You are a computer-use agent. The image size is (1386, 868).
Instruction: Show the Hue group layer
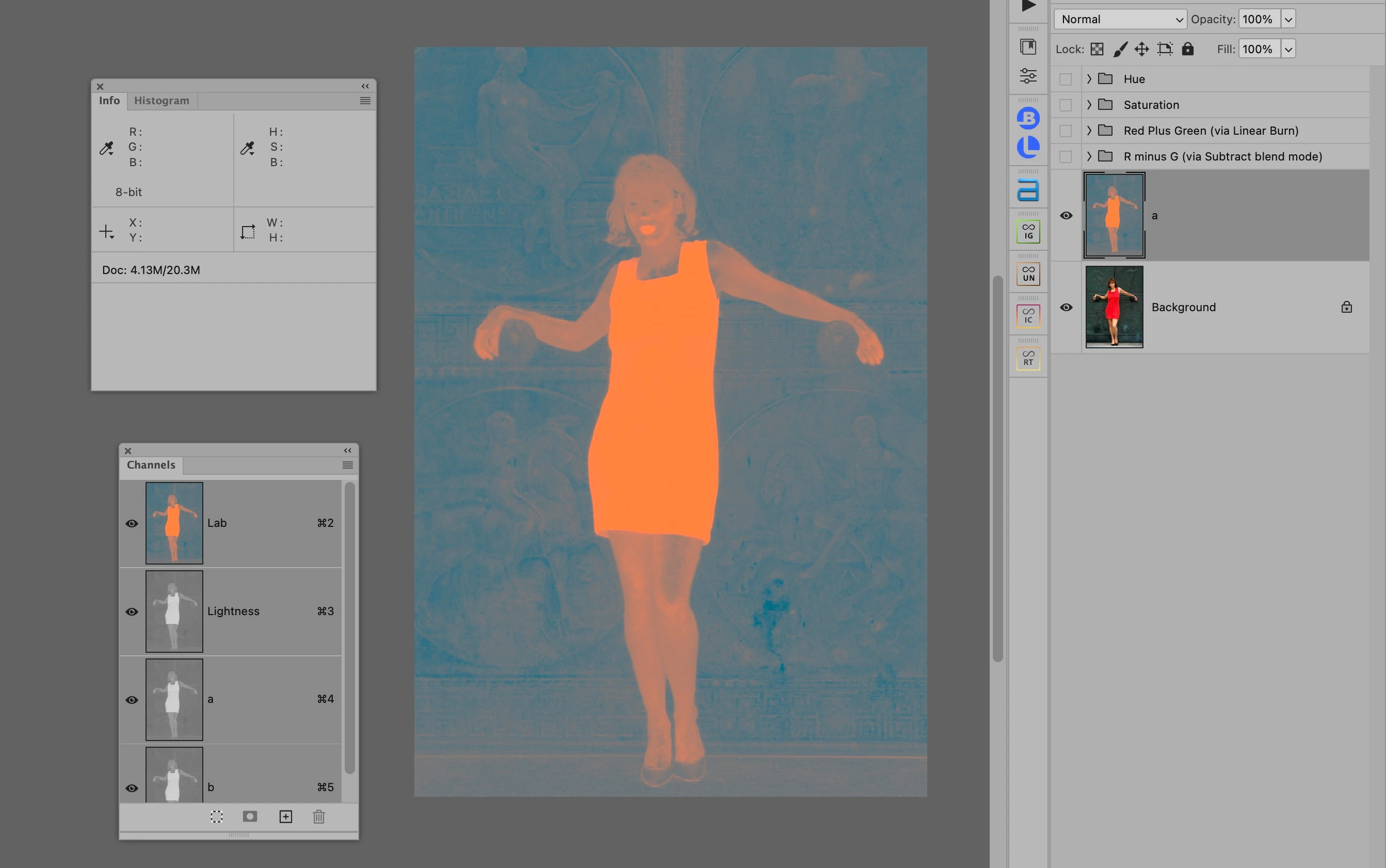coord(1065,79)
